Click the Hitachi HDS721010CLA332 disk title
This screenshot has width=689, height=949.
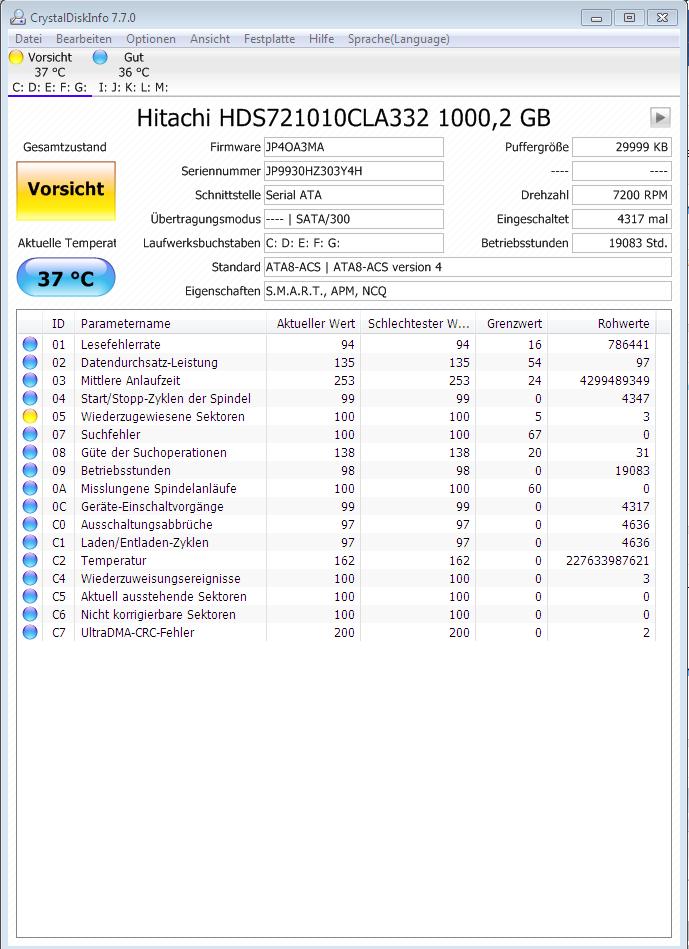click(x=343, y=118)
